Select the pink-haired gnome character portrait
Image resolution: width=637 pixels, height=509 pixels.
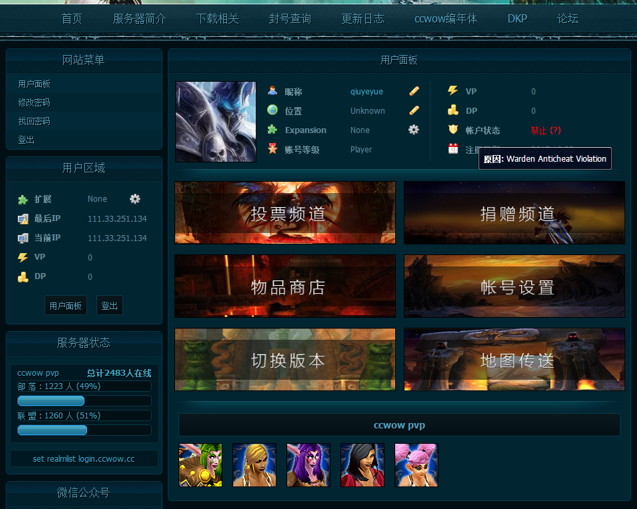[x=416, y=465]
